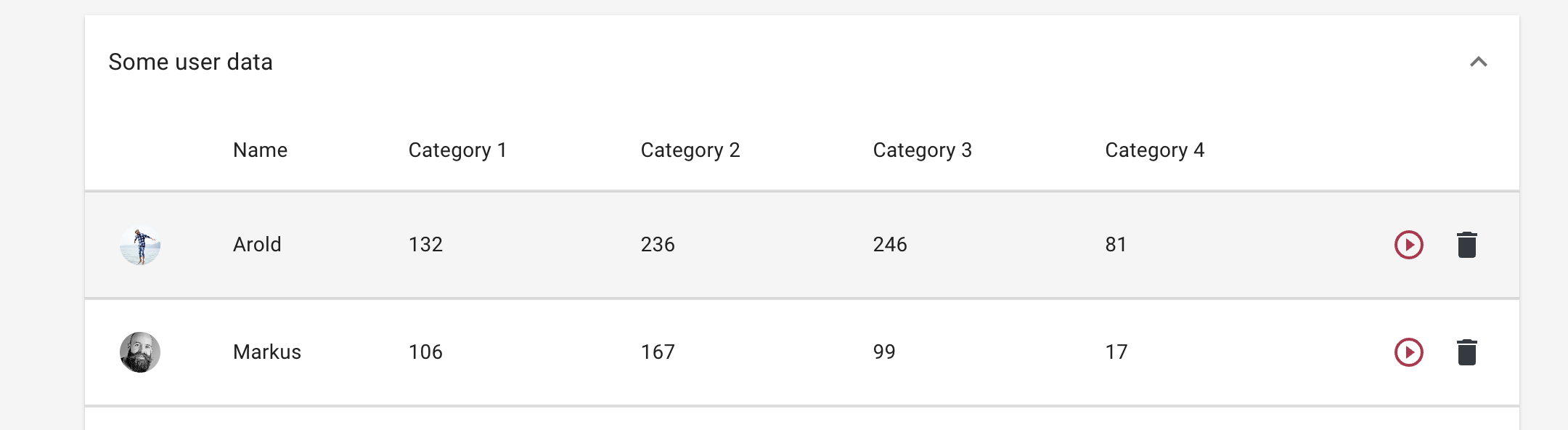The height and width of the screenshot is (430, 1568).
Task: Click the Some user data title
Action: 190,62
